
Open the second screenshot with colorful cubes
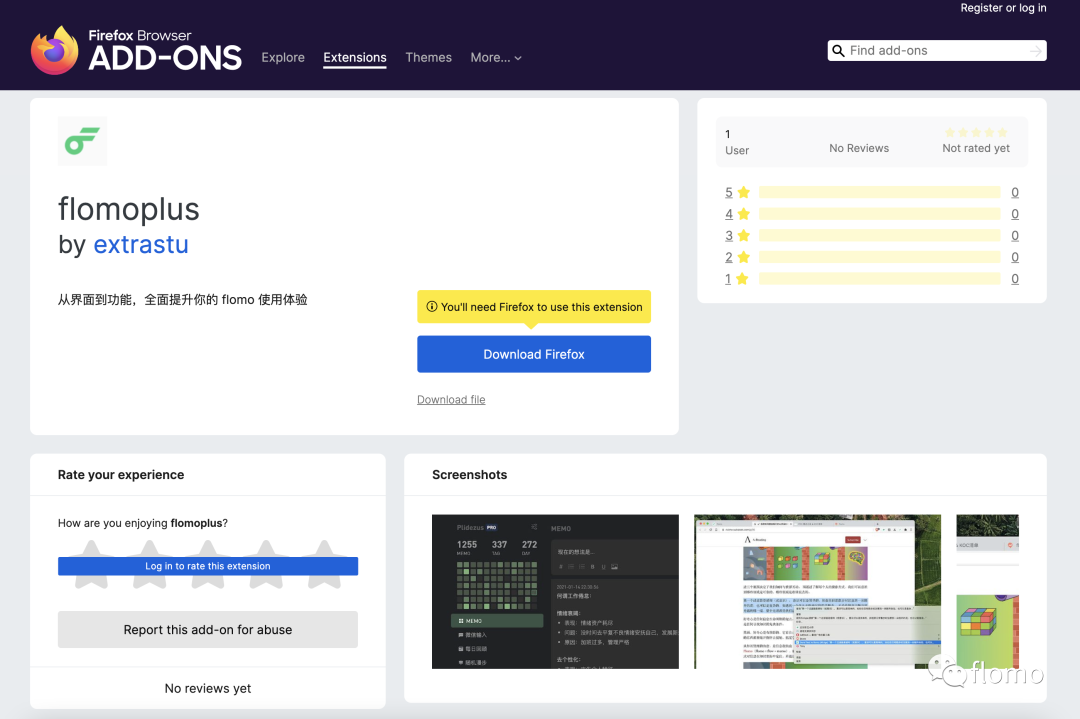pos(818,592)
